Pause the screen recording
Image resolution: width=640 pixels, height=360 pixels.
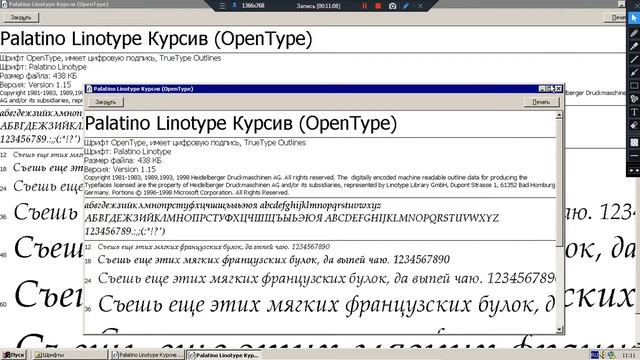point(364,6)
